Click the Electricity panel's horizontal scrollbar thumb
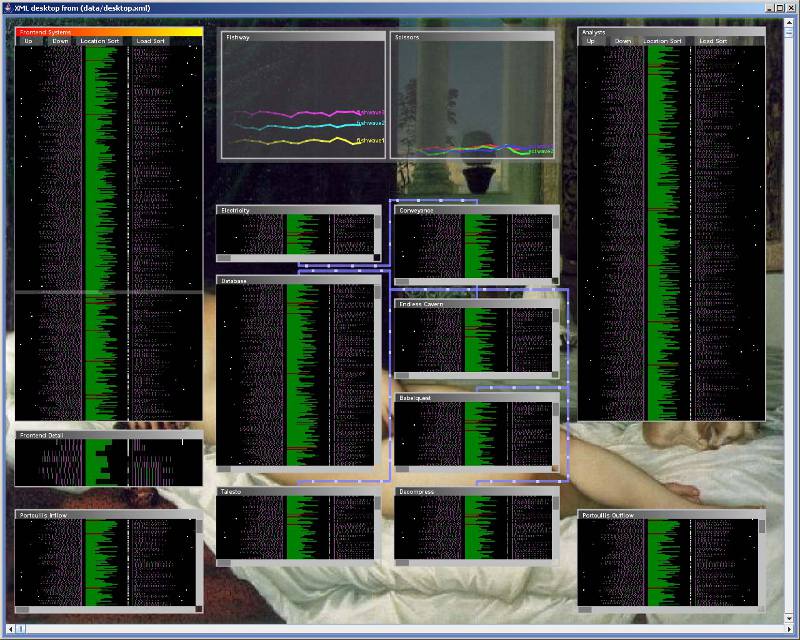Viewport: 800px width, 640px height. (x=224, y=258)
